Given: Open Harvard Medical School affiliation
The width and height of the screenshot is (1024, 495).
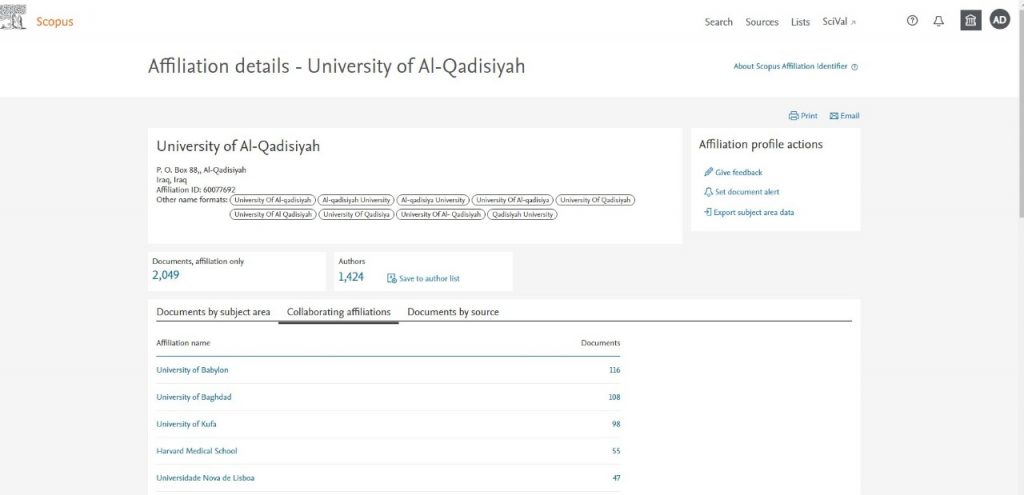Looking at the screenshot, I should pyautogui.click(x=197, y=451).
